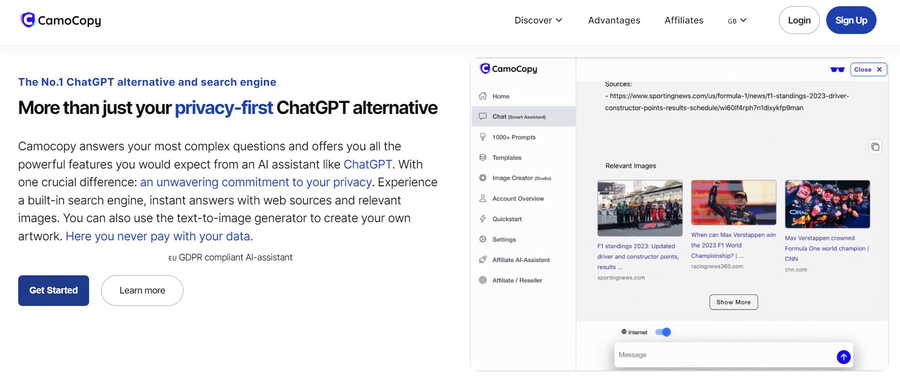Image resolution: width=900 pixels, height=384 pixels.
Task: Select Chat Smart Assistant in sidebar
Action: pos(523,117)
